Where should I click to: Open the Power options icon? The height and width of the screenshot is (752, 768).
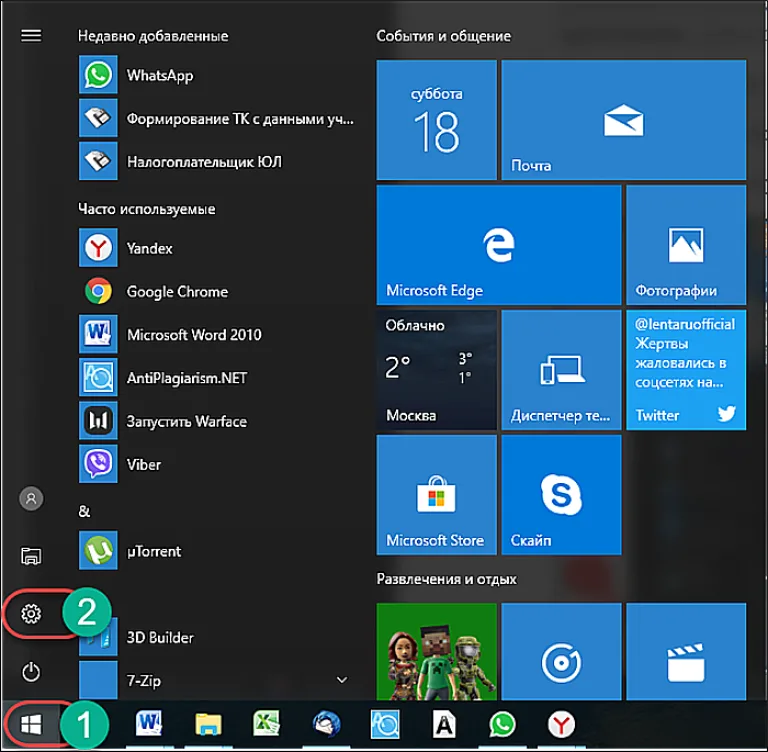tap(31, 672)
